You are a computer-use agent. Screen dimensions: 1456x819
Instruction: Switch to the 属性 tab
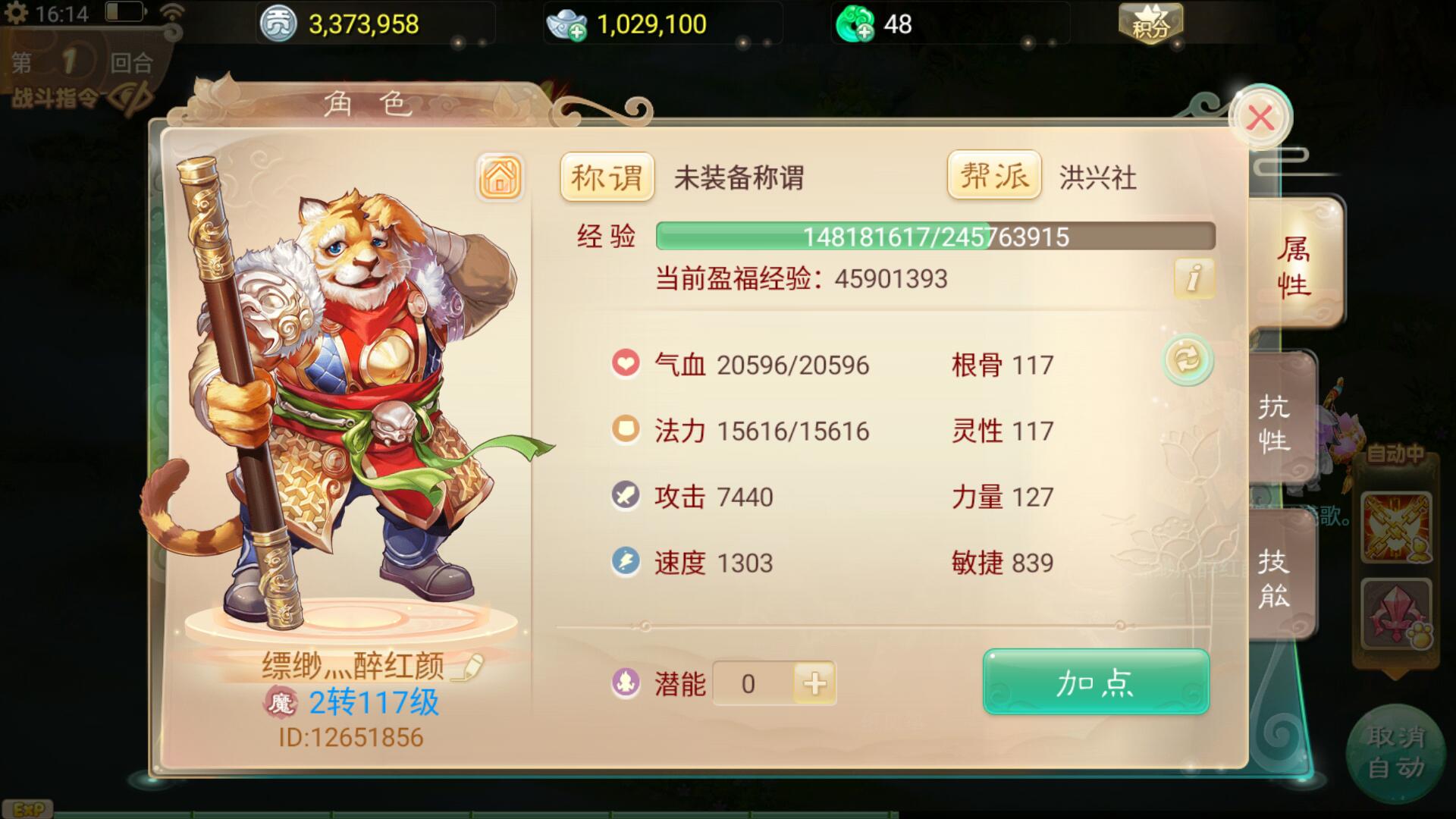(x=1295, y=266)
